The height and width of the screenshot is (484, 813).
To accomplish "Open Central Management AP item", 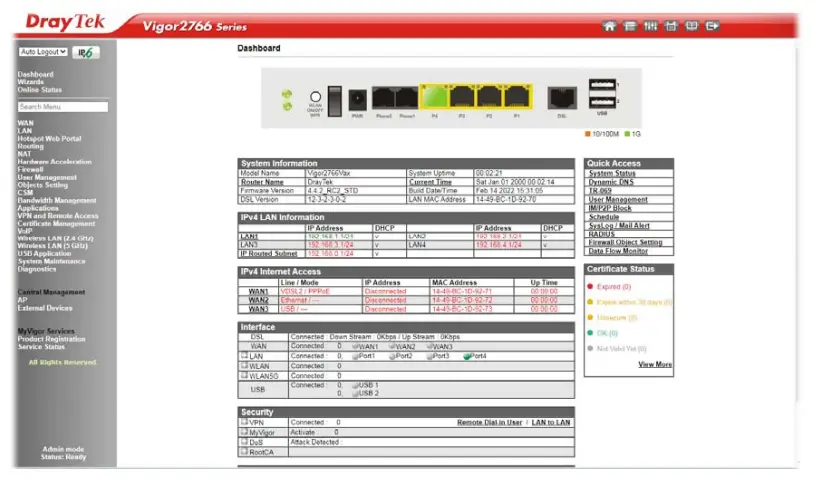I will point(22,300).
